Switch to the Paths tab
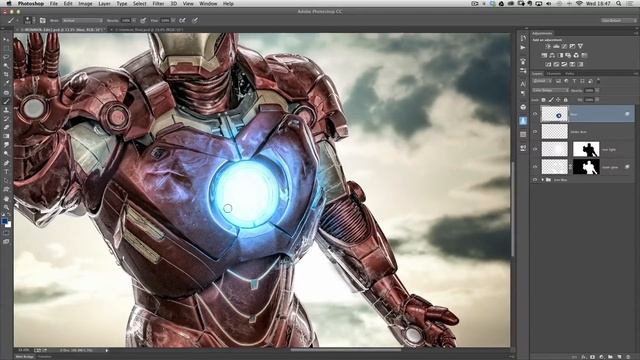Image resolution: width=640 pixels, height=360 pixels. 570,74
